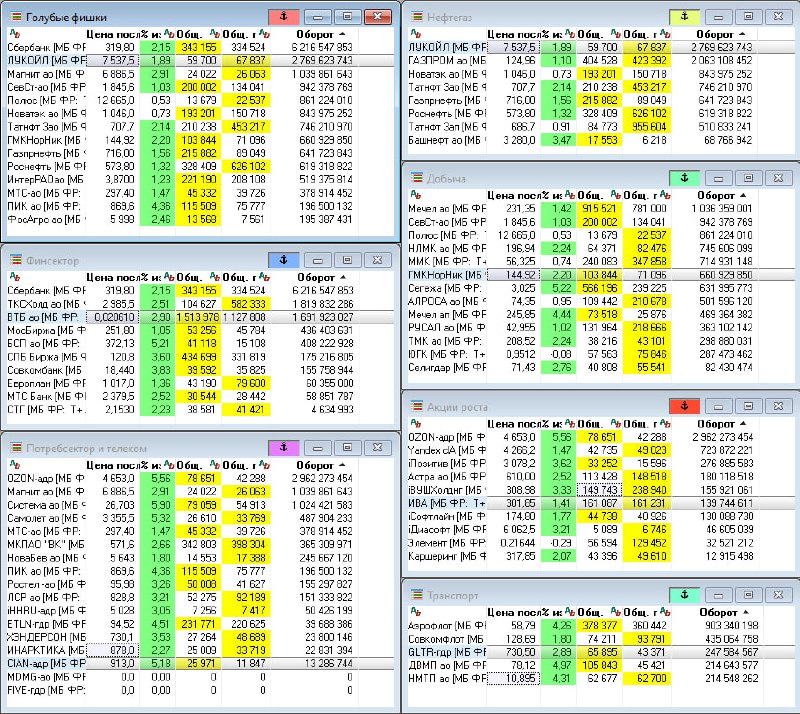
Task: Click the turquoise anchor button in Транспорт
Action: 685,595
